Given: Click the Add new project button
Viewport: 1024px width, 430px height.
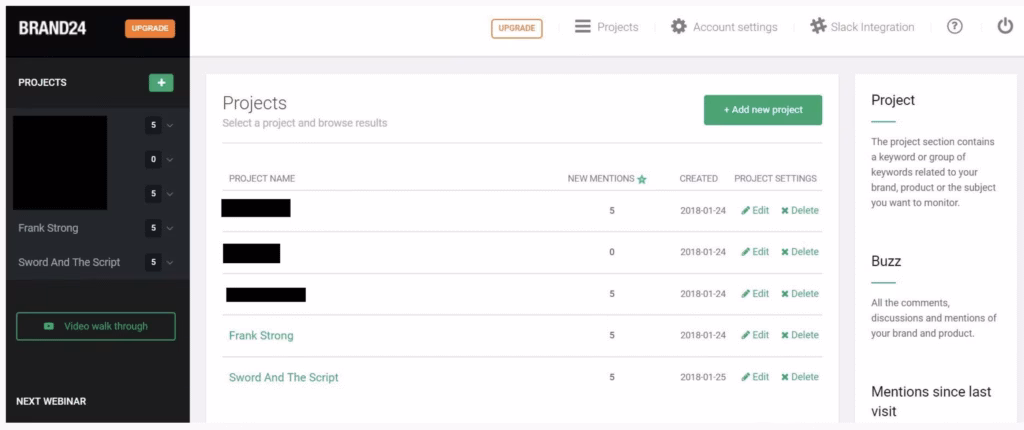Looking at the screenshot, I should (762, 110).
